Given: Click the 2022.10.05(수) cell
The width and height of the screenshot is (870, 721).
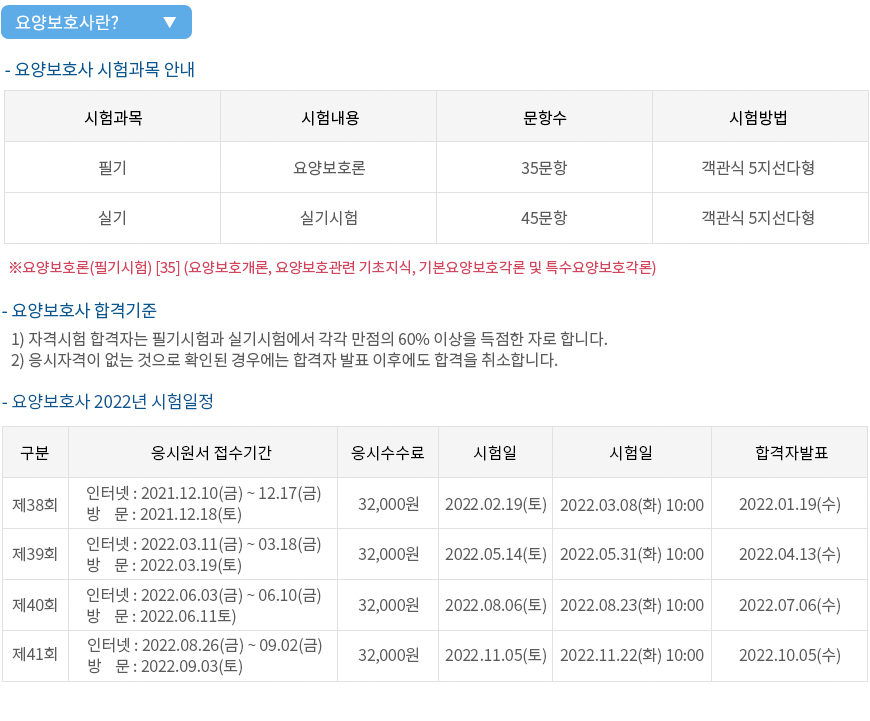Looking at the screenshot, I should (790, 655).
